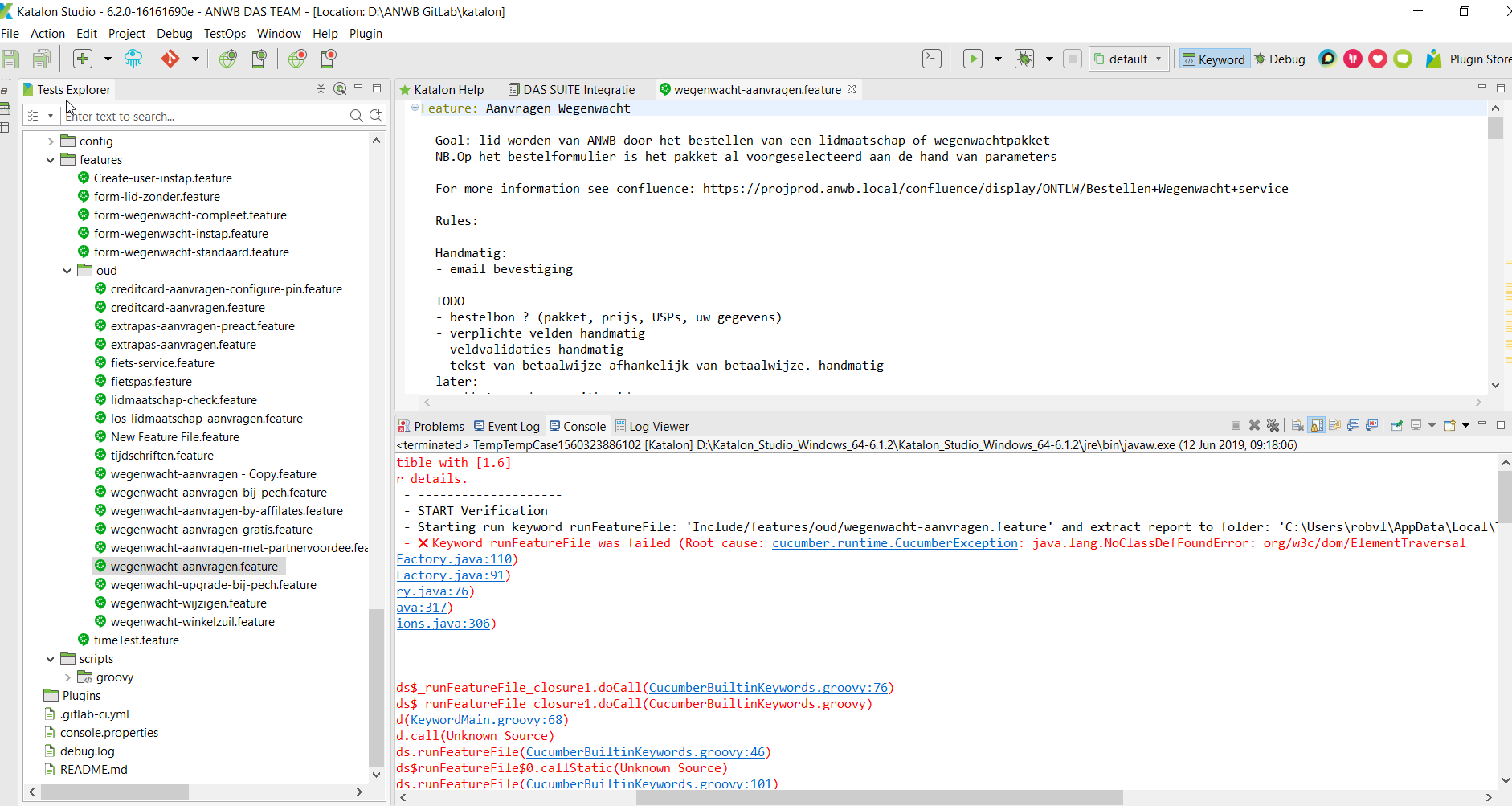Image resolution: width=1512 pixels, height=806 pixels.
Task: Remove launch with the X console icon
Action: [x=1254, y=426]
